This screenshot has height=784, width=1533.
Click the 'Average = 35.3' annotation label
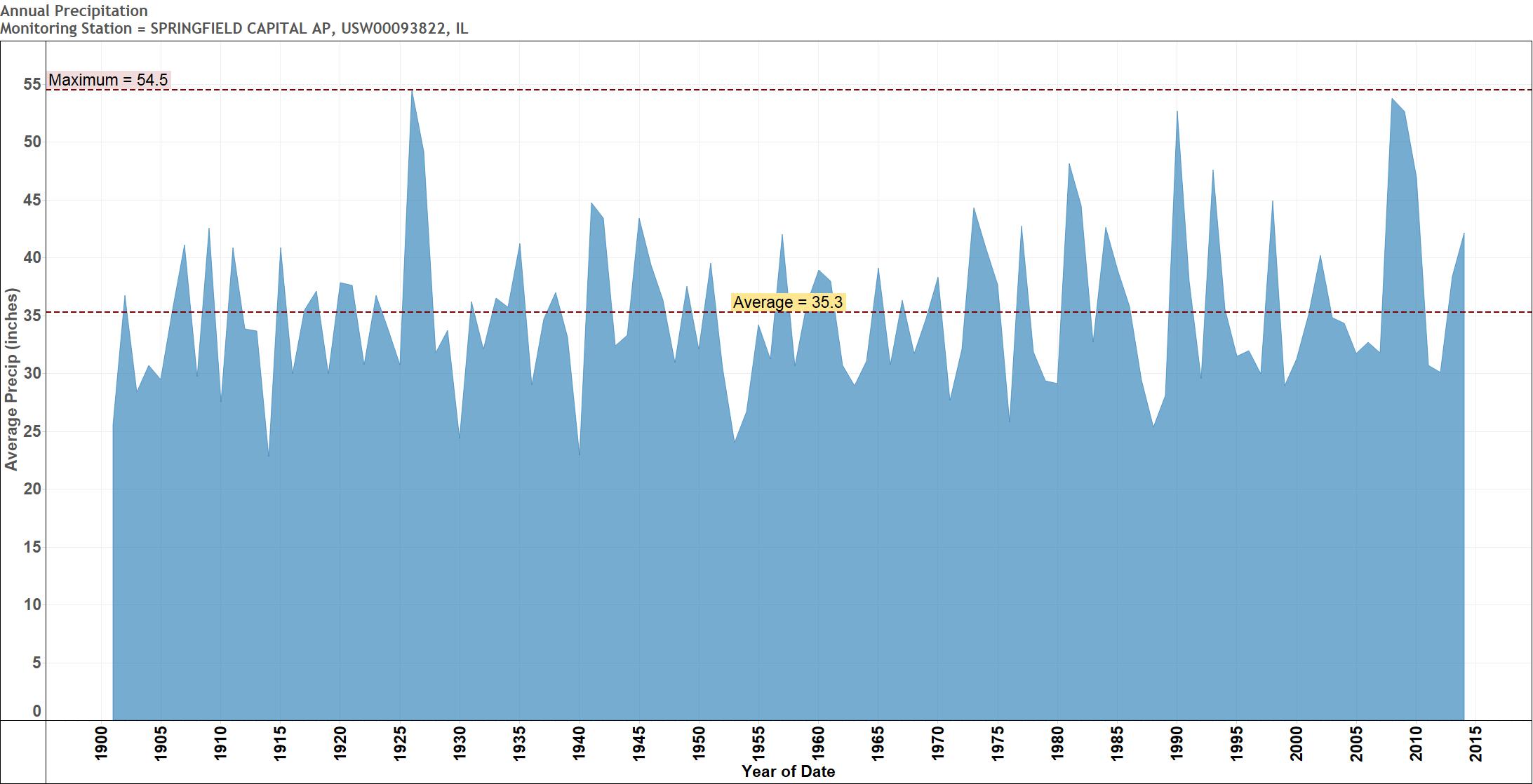pyautogui.click(x=789, y=302)
